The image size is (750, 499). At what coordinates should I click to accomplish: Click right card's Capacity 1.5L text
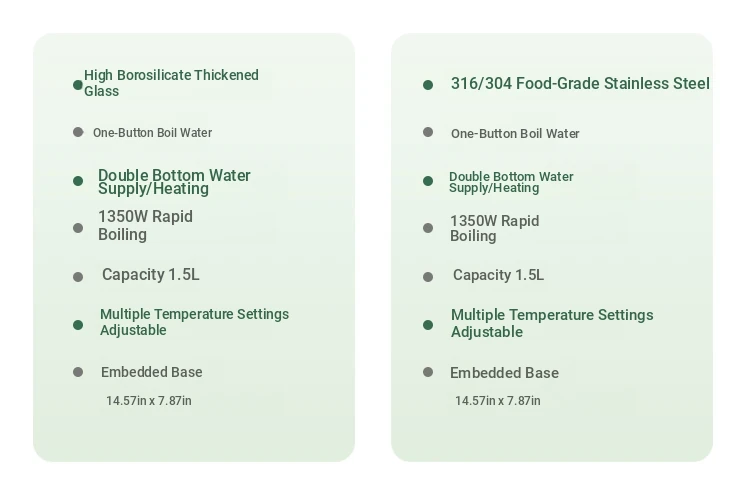coord(498,275)
